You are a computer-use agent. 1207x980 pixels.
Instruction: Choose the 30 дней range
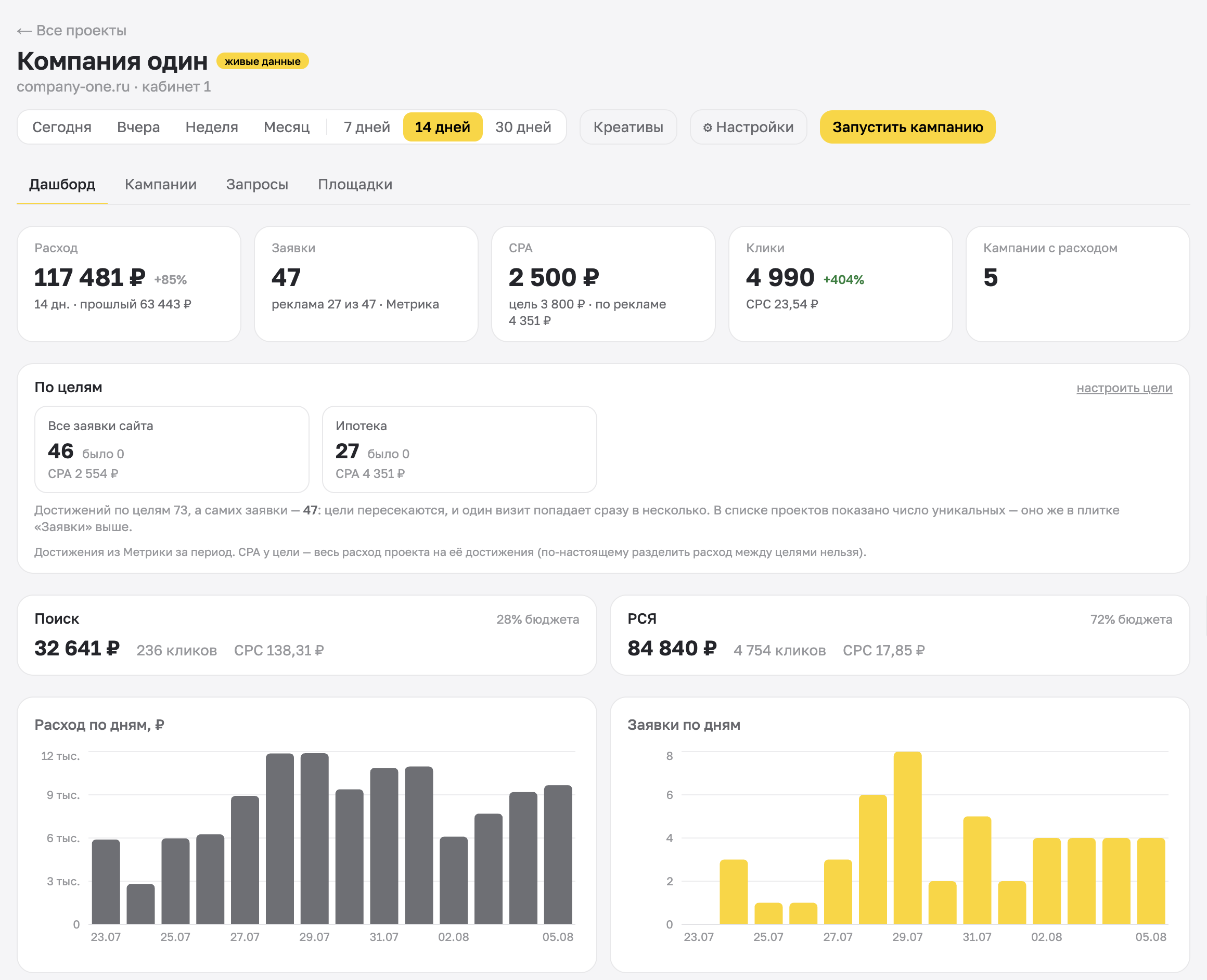pyautogui.click(x=523, y=127)
